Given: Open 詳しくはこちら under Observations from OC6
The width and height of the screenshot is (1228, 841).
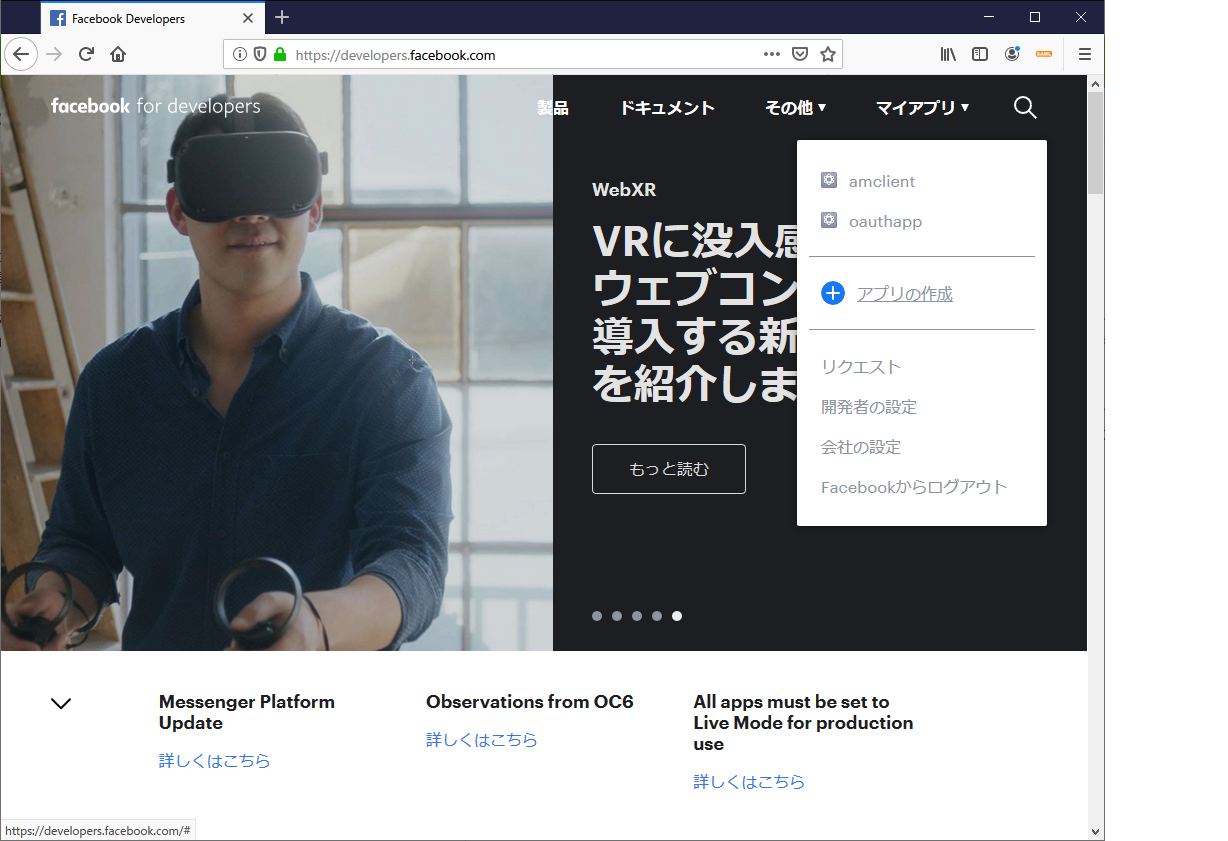Looking at the screenshot, I should click(482, 739).
